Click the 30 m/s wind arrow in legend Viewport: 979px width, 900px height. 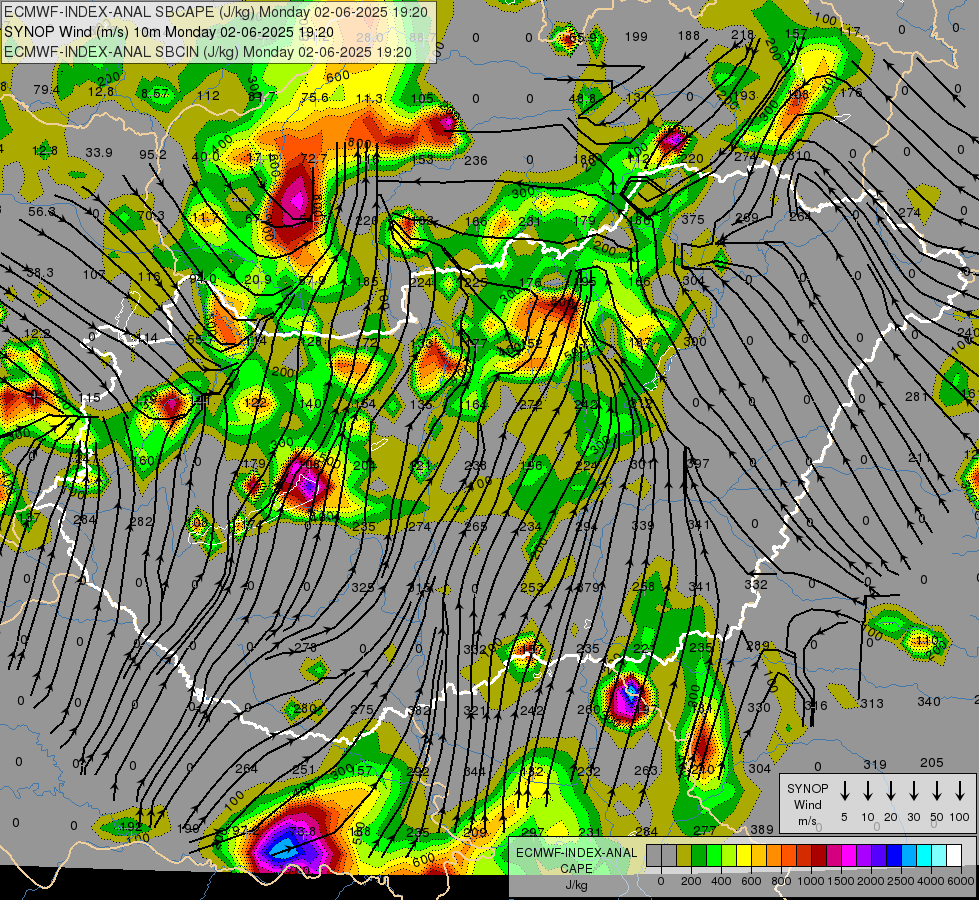(913, 791)
